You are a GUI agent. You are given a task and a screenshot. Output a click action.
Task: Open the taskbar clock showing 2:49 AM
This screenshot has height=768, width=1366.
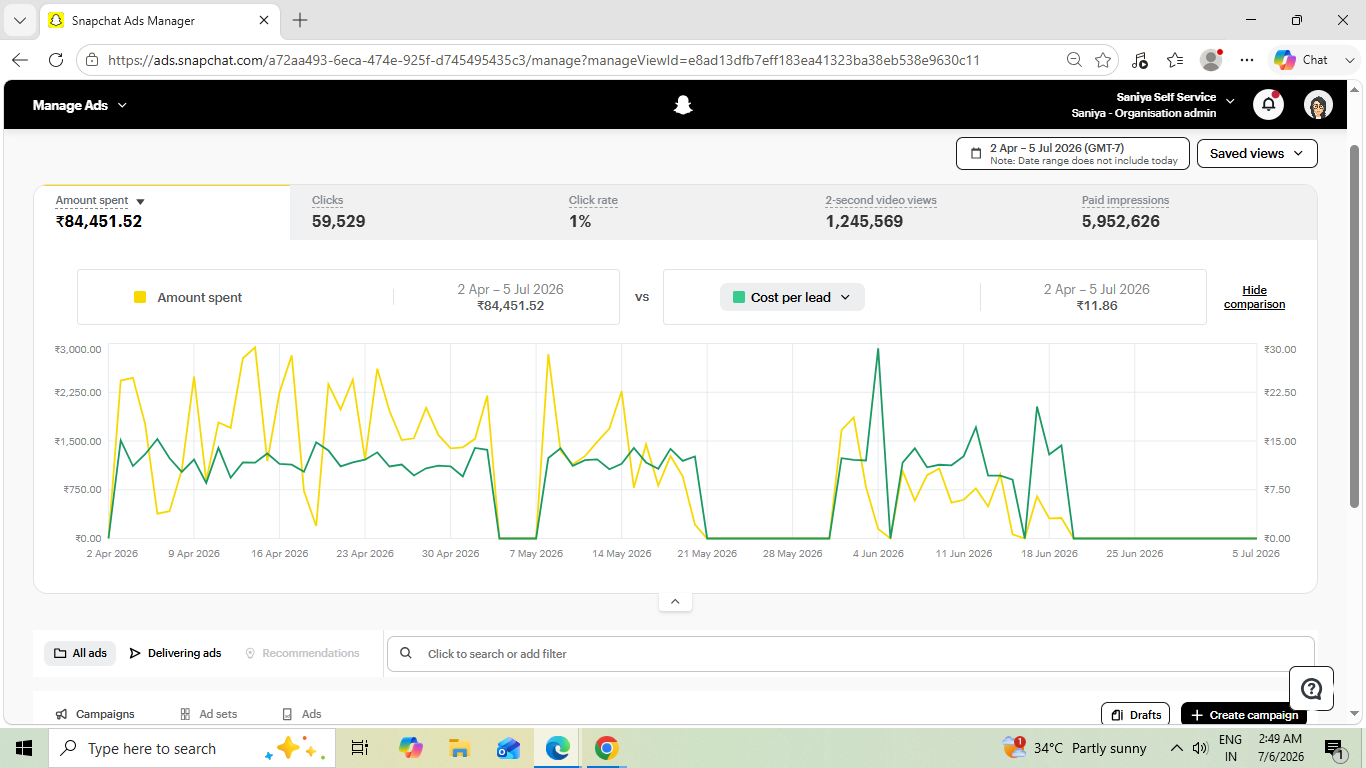[x=1280, y=748]
